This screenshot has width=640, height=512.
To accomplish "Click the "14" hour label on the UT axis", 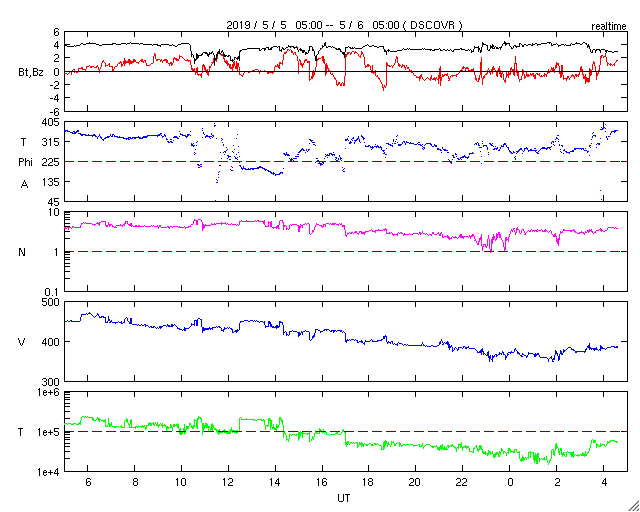I will 276,482.
